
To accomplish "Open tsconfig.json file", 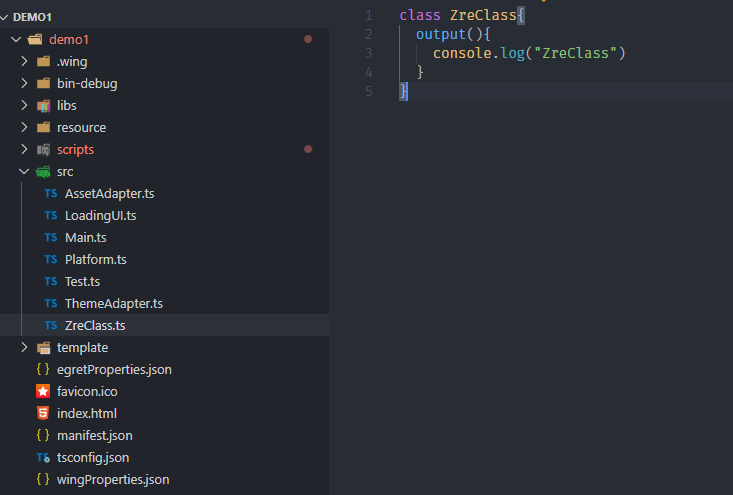I will pos(93,458).
